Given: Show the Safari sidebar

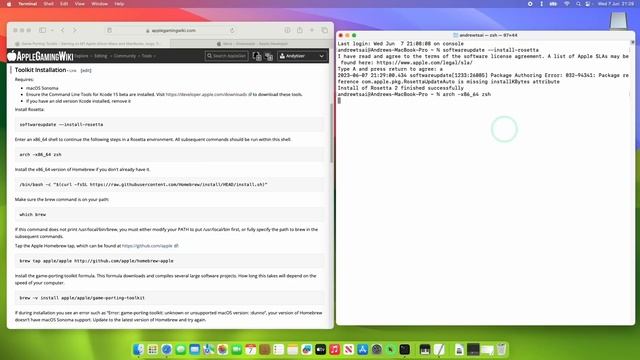Looking at the screenshot, I should pyautogui.click(x=42, y=30).
